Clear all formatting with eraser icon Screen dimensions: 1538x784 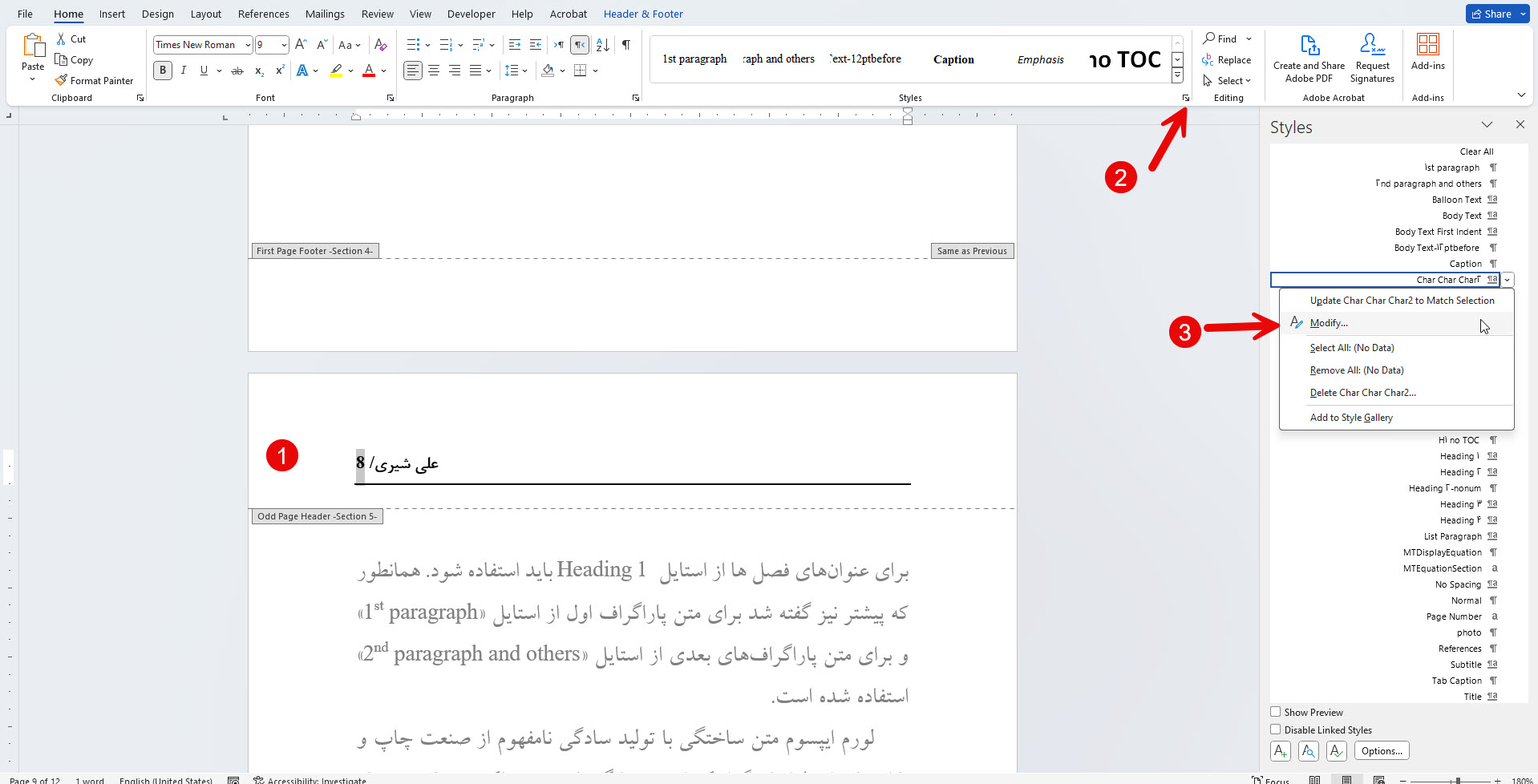coord(381,45)
